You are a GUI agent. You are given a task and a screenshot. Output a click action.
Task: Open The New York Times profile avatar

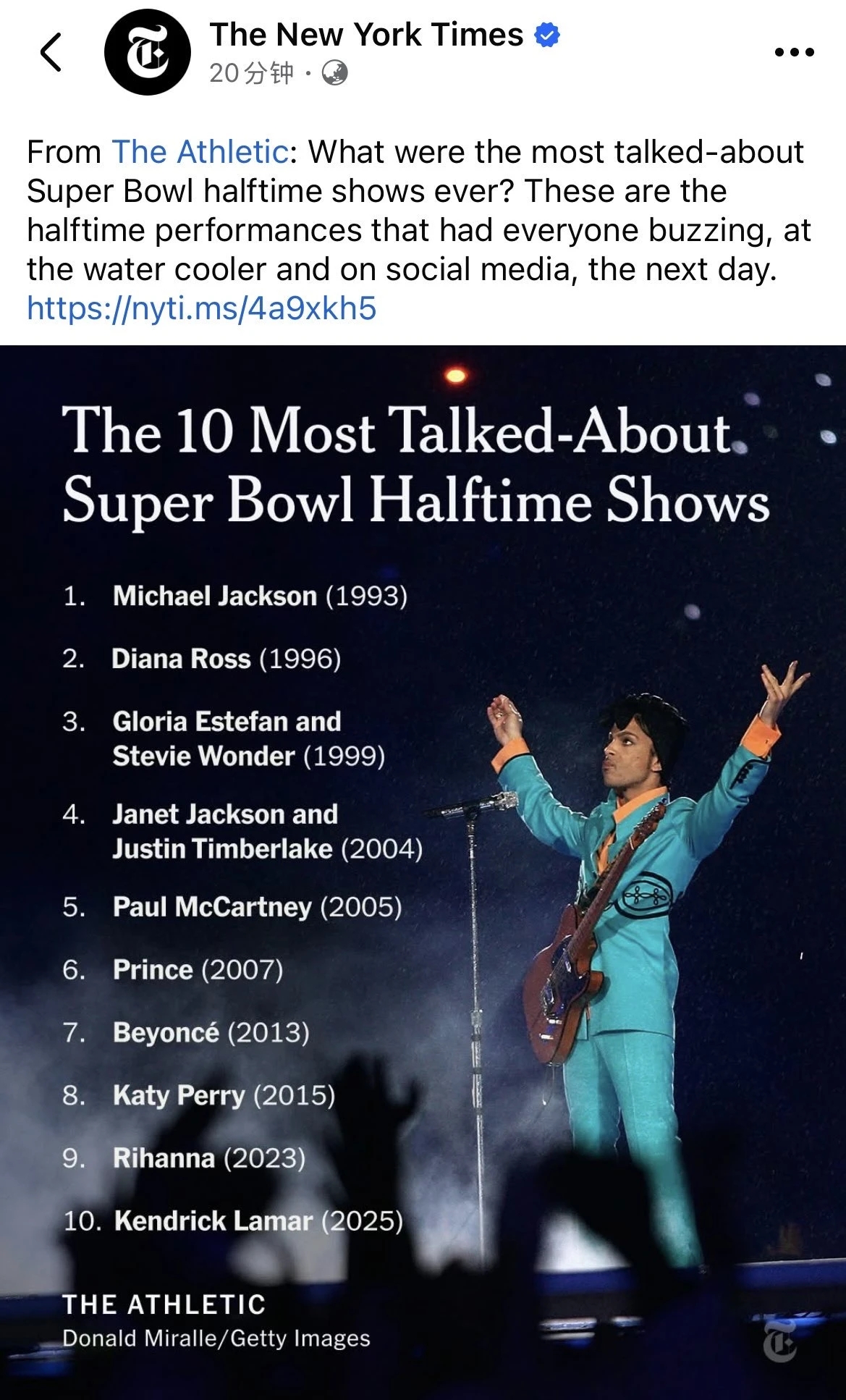pos(147,52)
